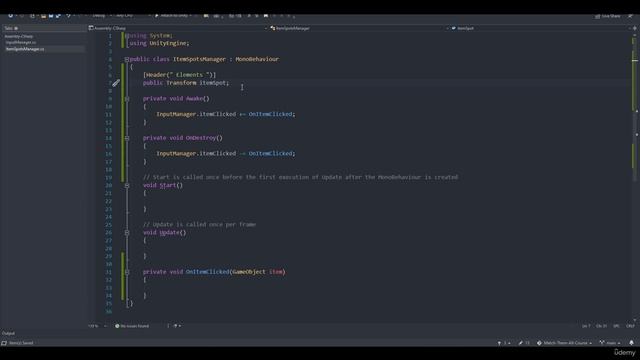
Task: Click the itemSpot field name on line 7
Action: [212, 83]
